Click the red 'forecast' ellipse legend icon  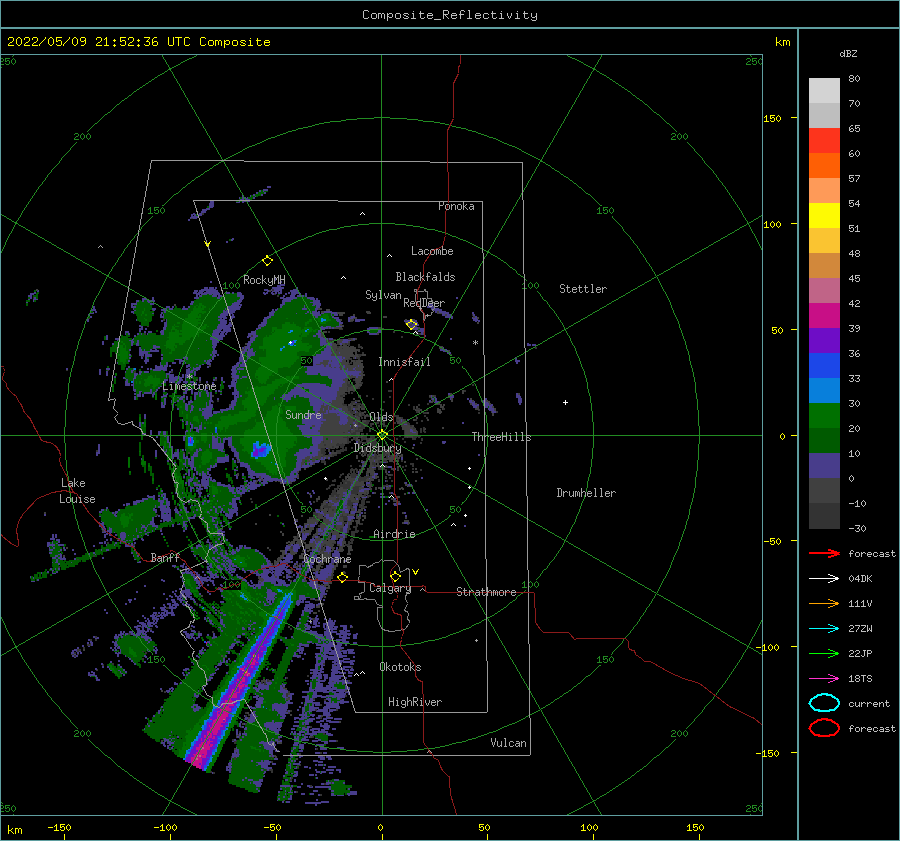(824, 728)
